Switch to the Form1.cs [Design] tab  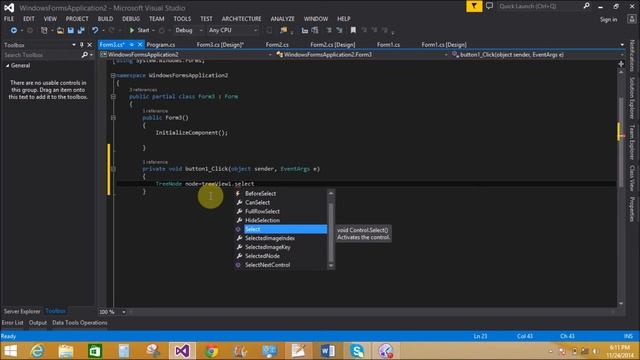[x=444, y=44]
